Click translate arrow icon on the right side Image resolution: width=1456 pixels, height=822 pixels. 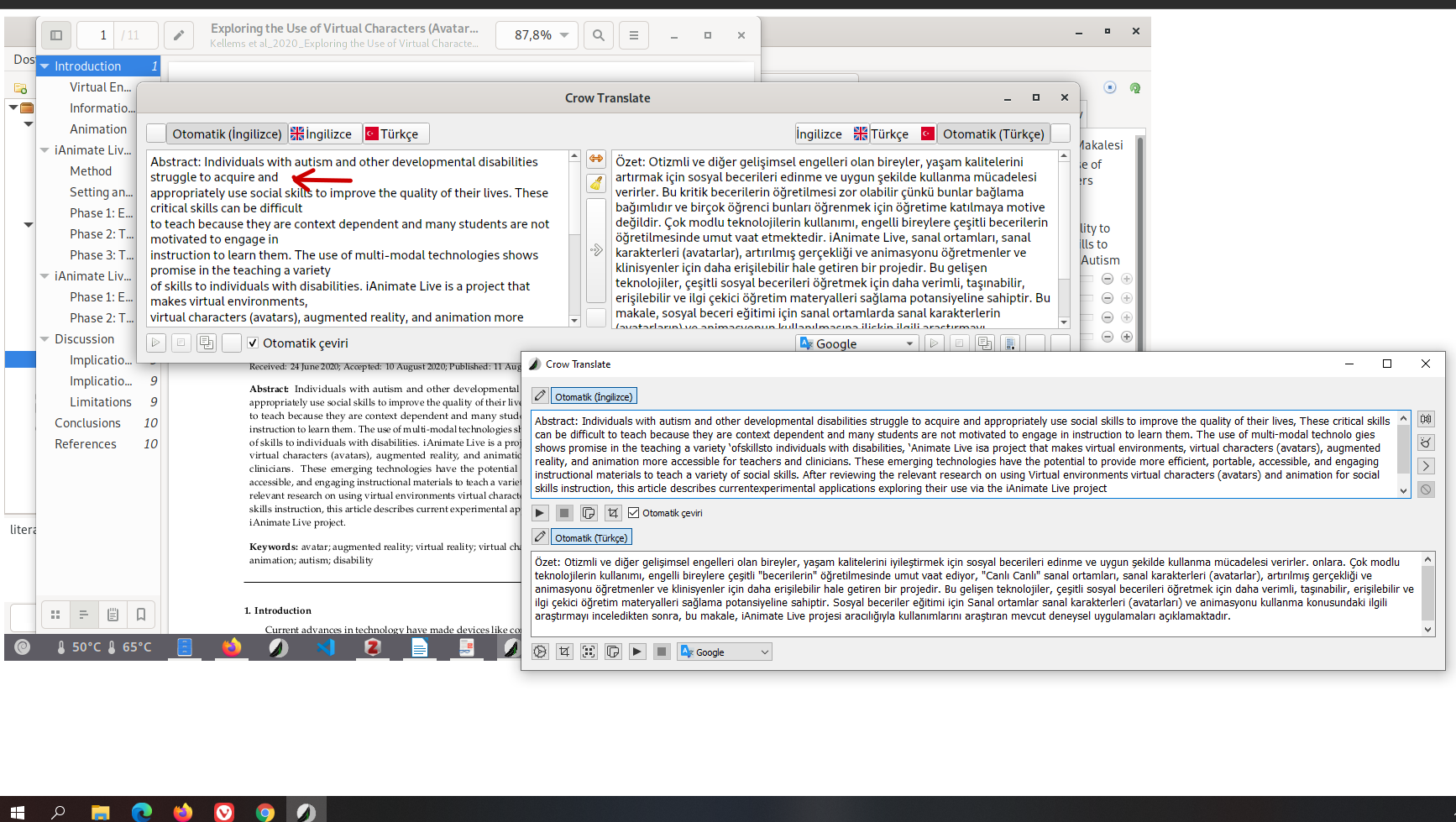pyautogui.click(x=1426, y=466)
